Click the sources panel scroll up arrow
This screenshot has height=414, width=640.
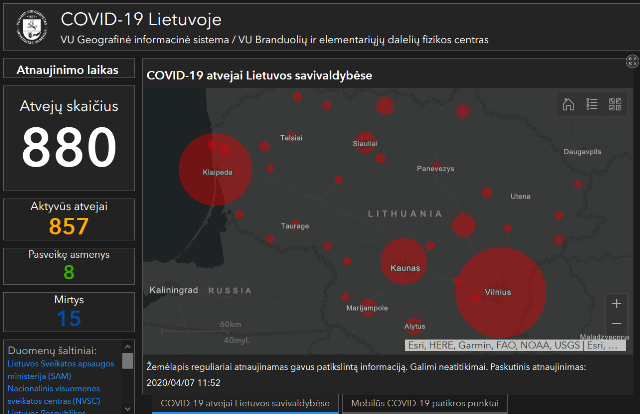[127, 347]
